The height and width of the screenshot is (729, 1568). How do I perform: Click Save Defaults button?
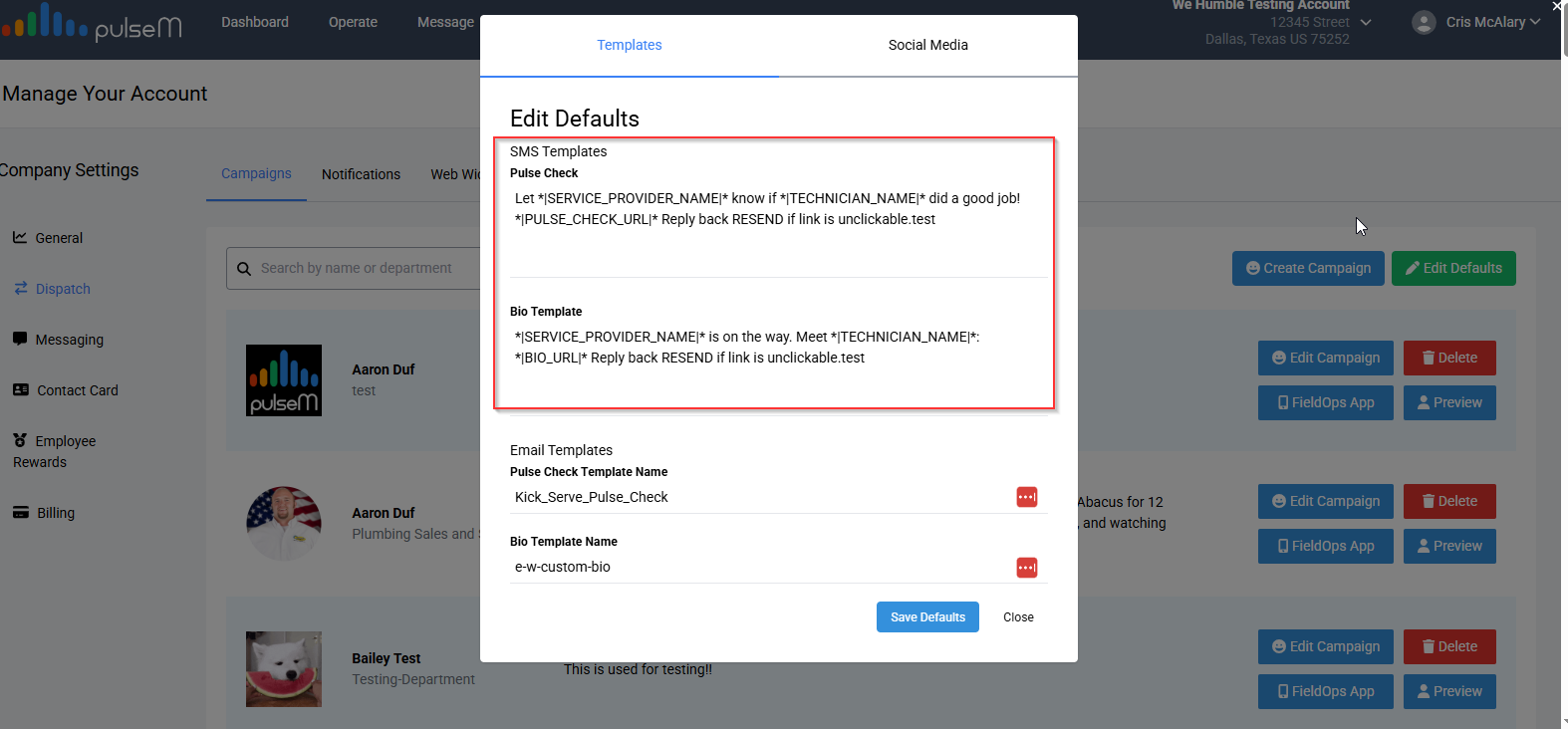click(927, 617)
